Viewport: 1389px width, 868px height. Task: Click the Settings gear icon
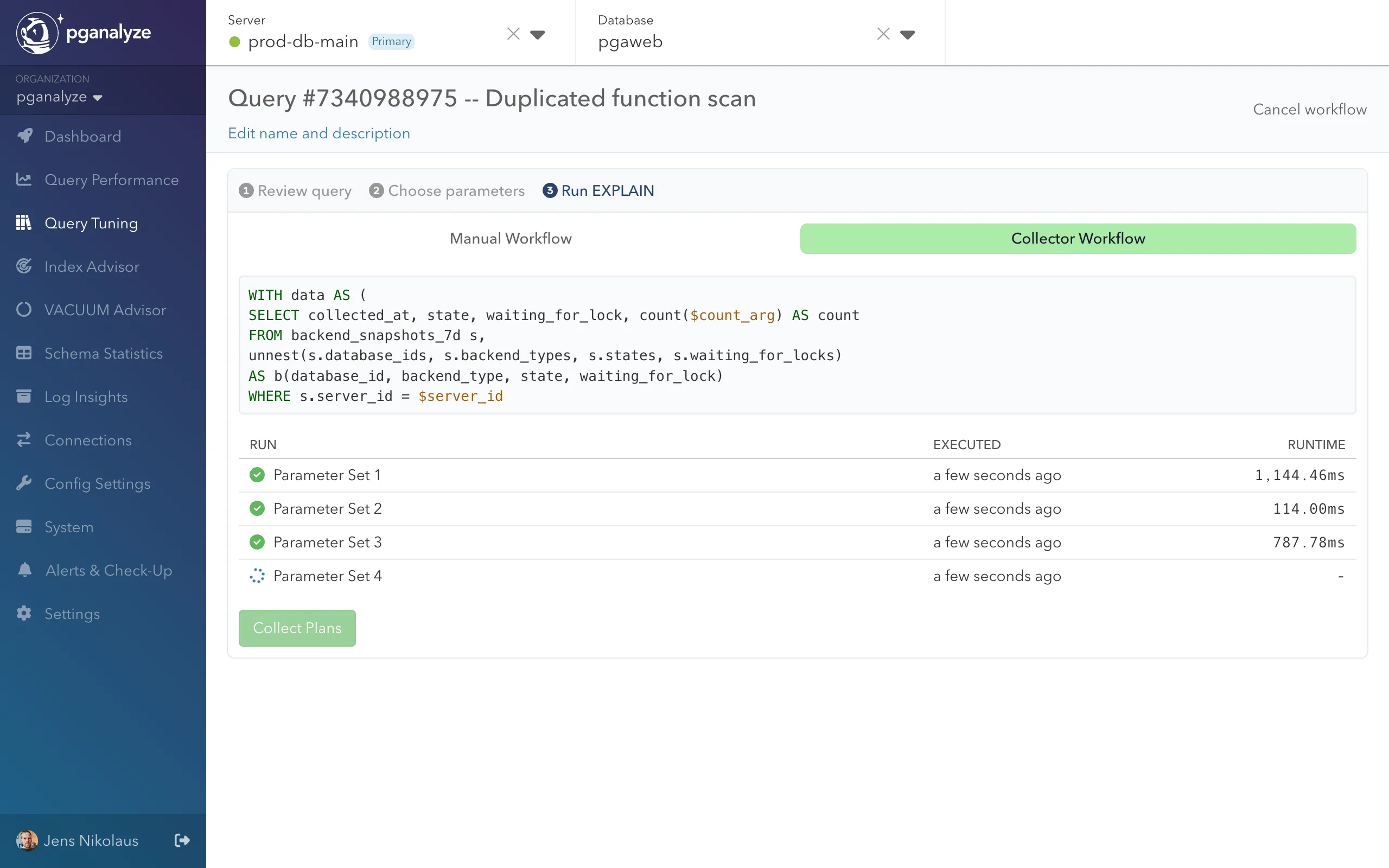24,613
